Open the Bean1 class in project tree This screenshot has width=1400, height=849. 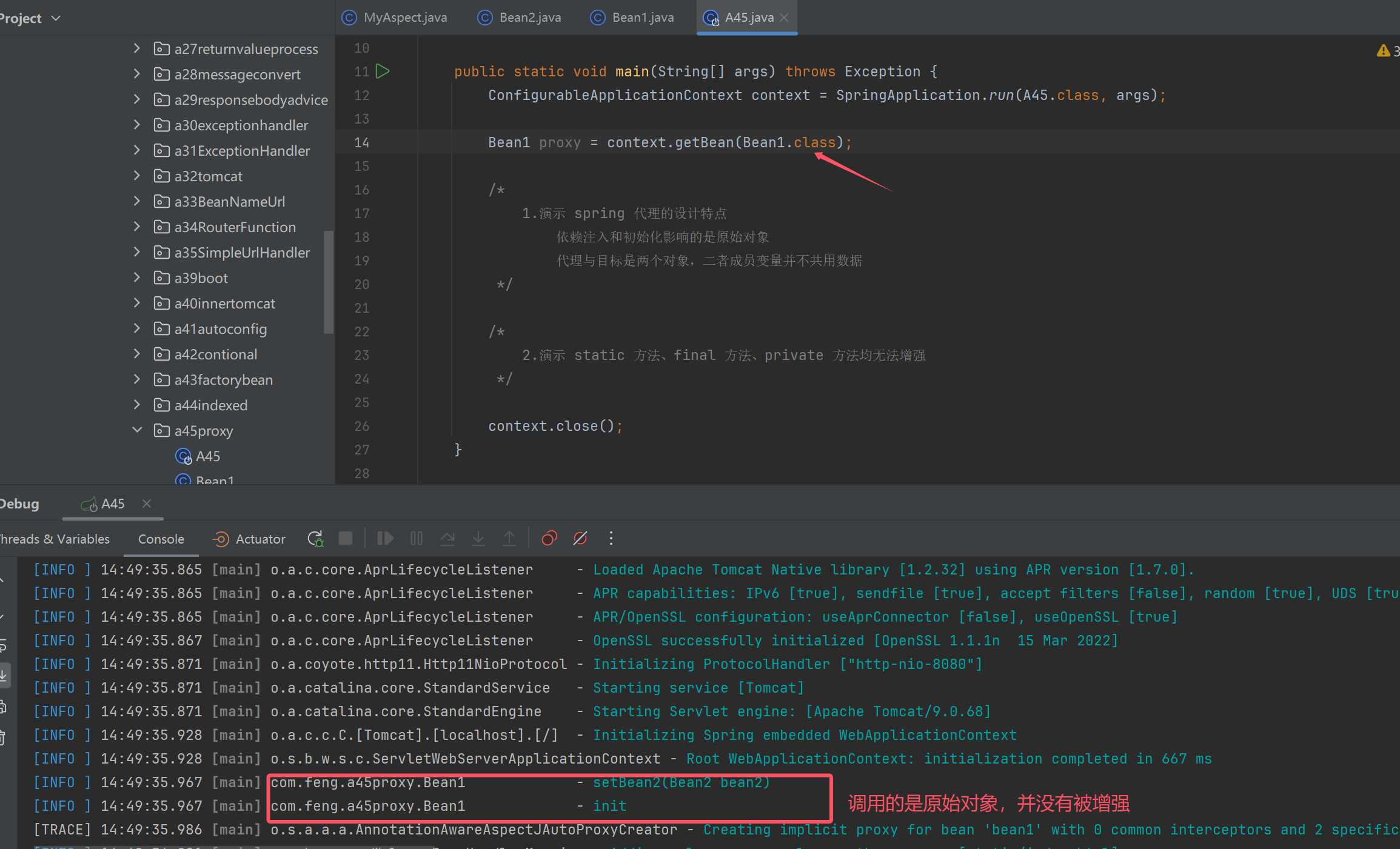(x=204, y=479)
